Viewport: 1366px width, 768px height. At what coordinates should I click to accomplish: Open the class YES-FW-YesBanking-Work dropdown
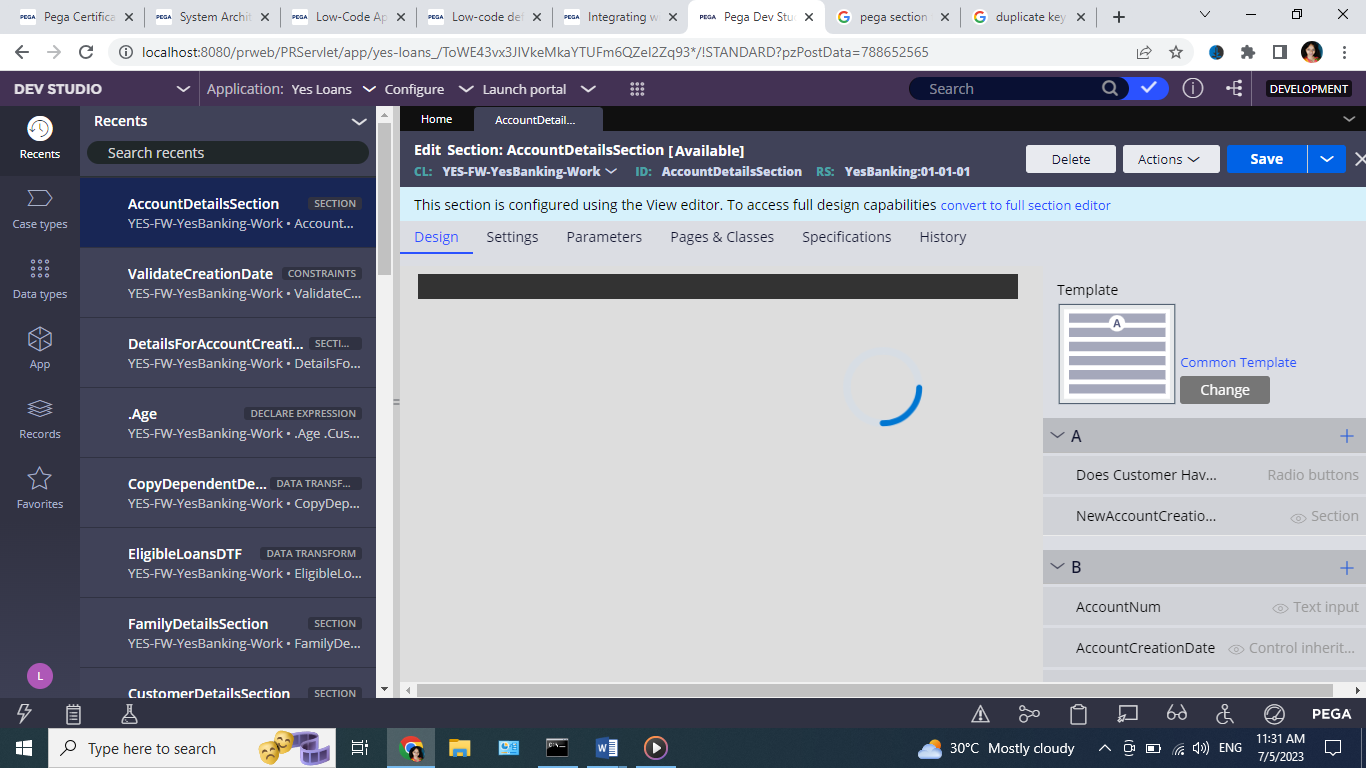coord(611,171)
